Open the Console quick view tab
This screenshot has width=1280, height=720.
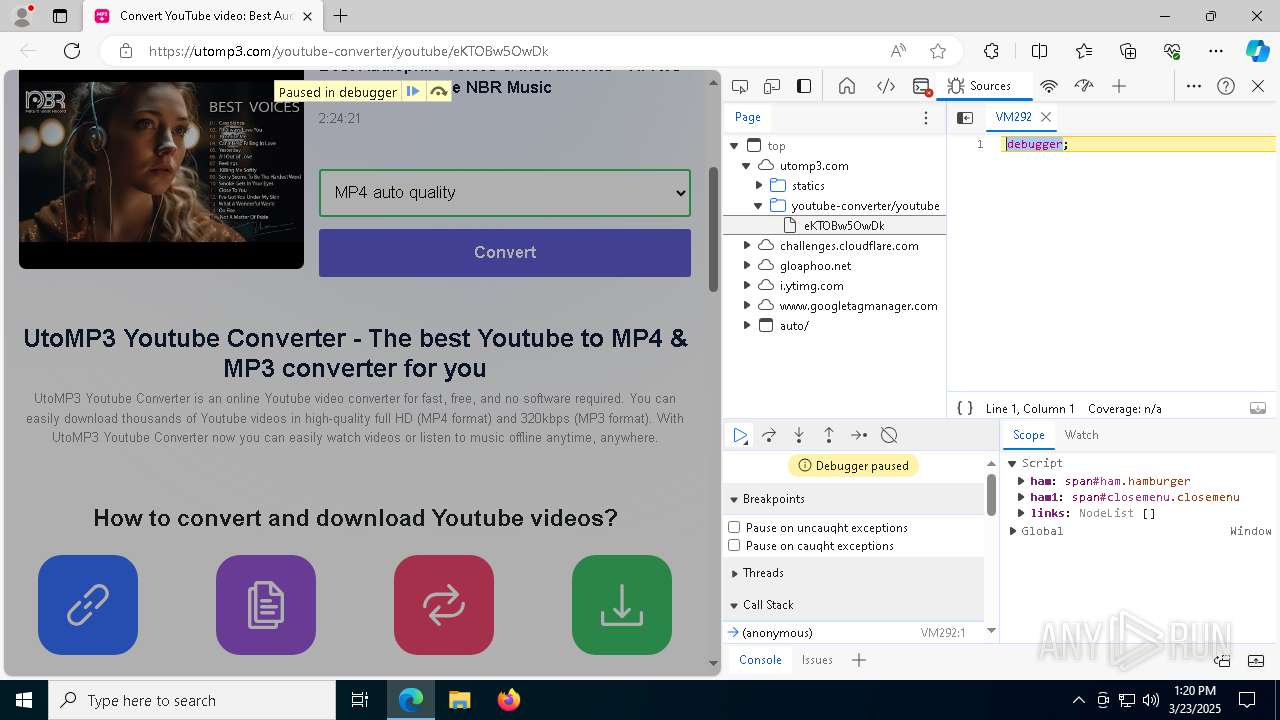[x=760, y=660]
